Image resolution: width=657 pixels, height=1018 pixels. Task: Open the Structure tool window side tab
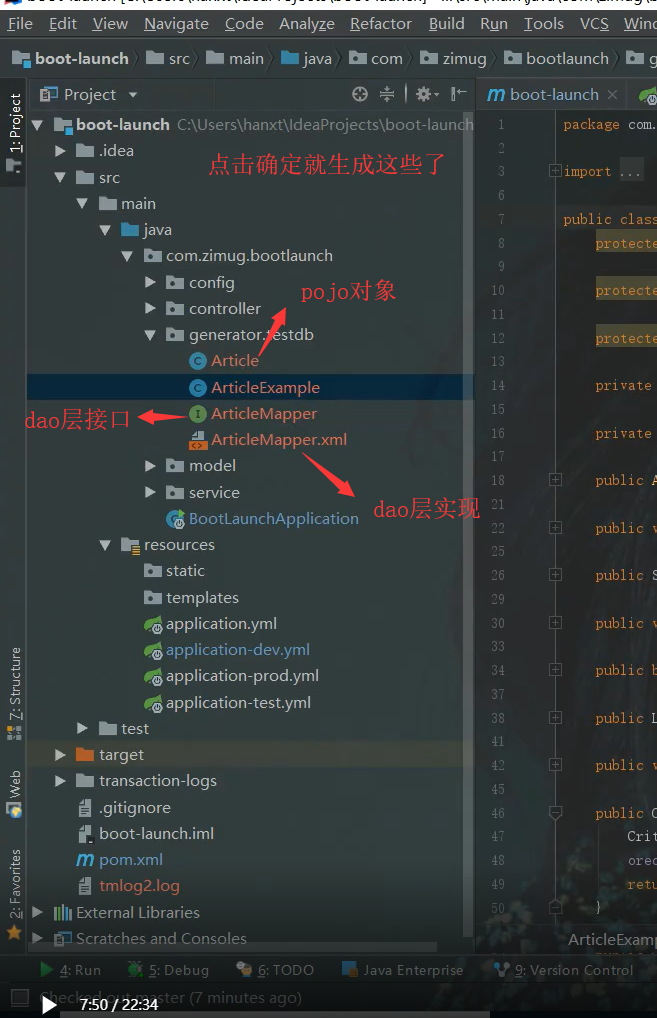pos(14,693)
